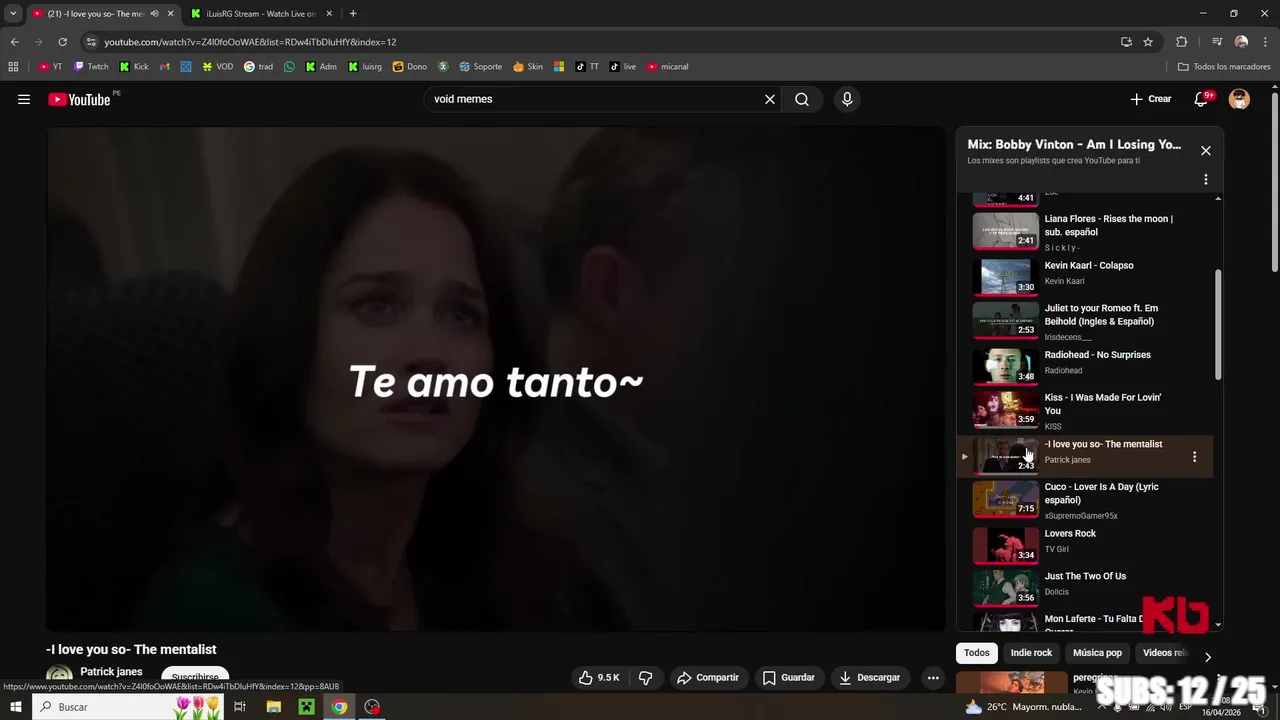Clear the search box with the X

(x=770, y=99)
